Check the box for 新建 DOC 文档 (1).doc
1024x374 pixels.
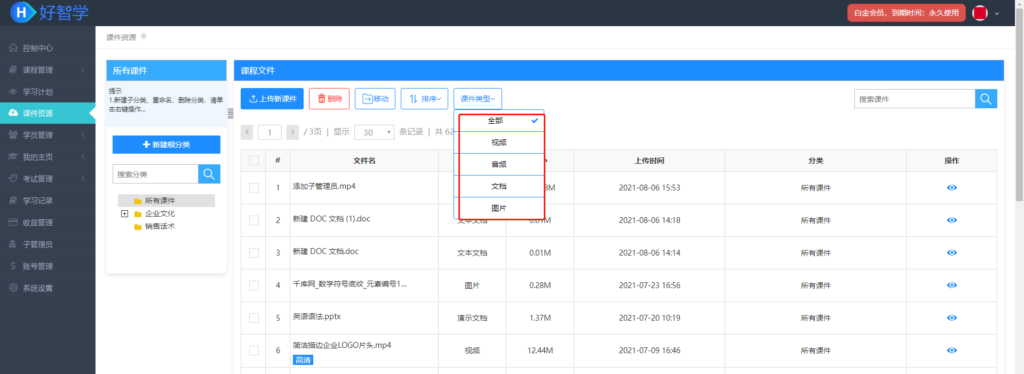254,220
